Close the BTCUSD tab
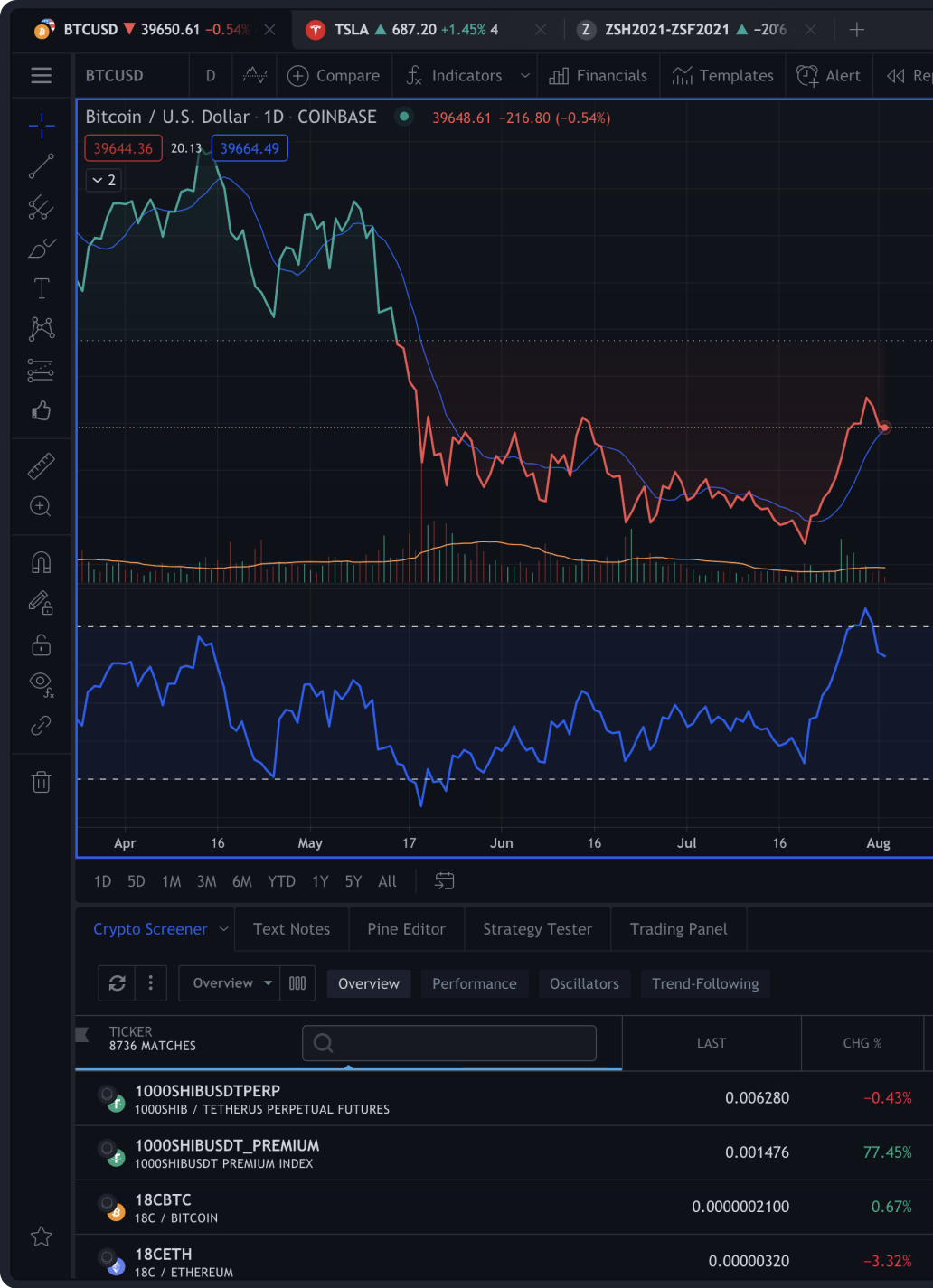 (269, 30)
